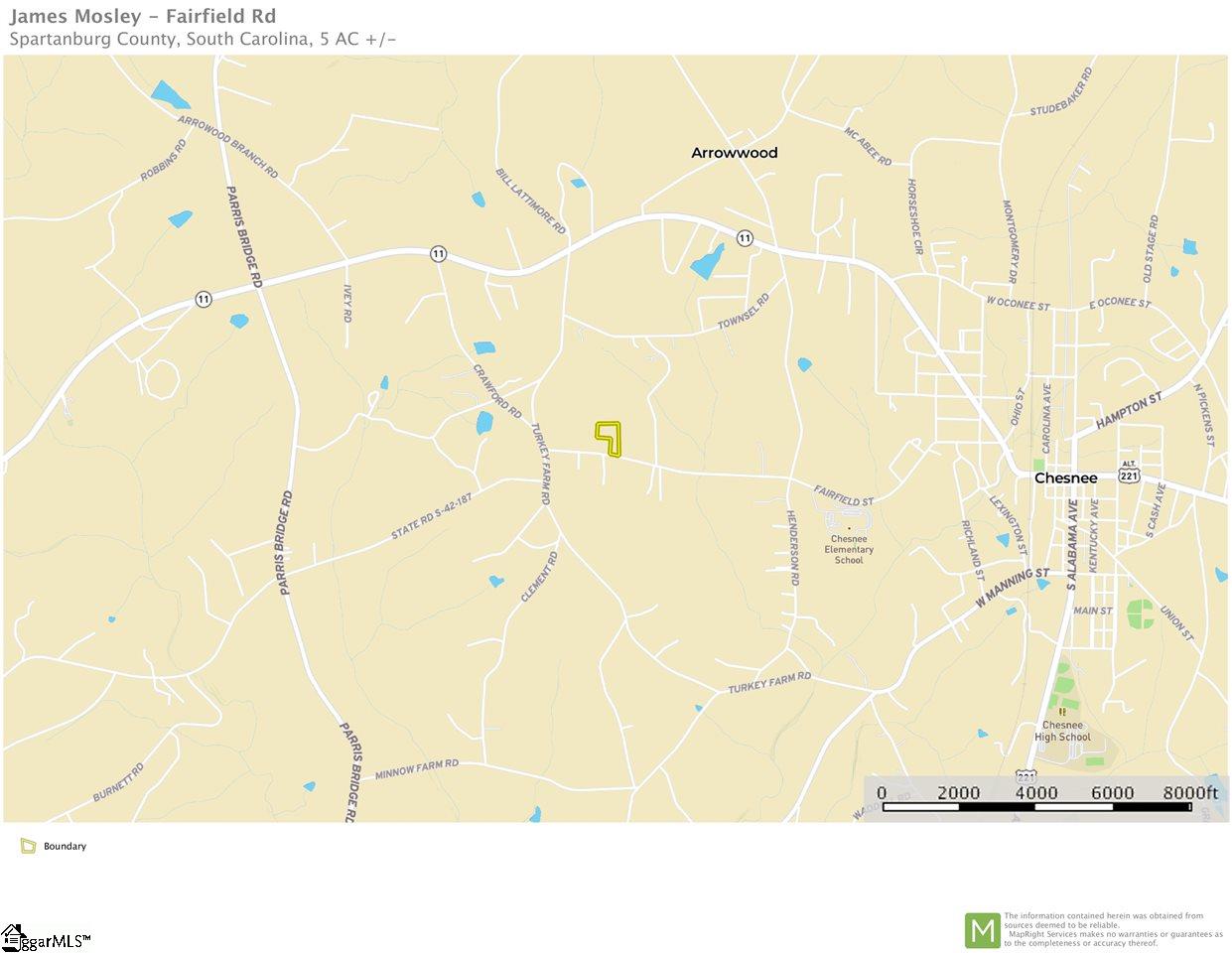Click the Fairfield St road label

(844, 494)
